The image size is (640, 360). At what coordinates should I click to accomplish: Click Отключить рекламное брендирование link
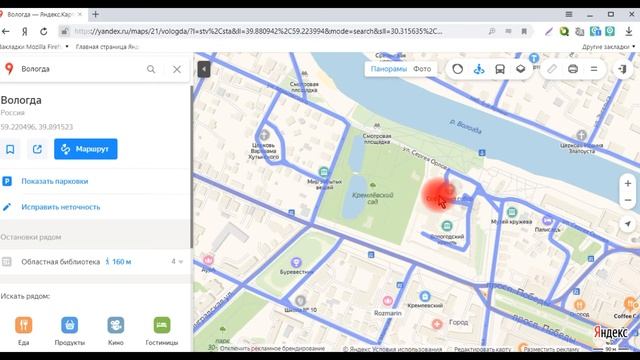click(272, 349)
